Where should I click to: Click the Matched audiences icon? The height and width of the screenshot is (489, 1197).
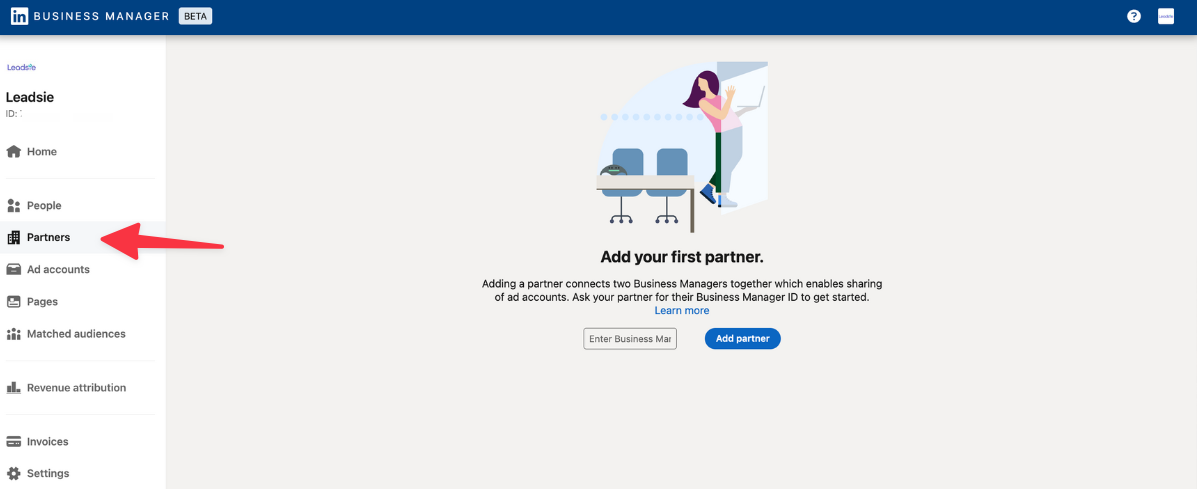(x=13, y=333)
